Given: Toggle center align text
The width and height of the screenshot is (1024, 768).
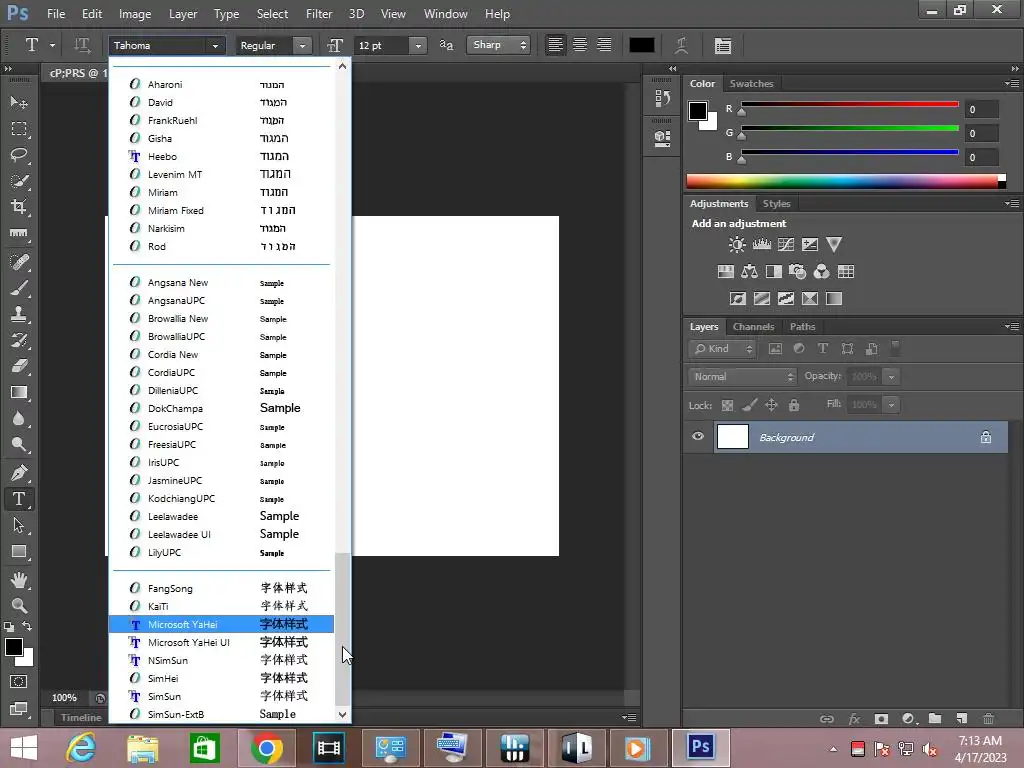Looking at the screenshot, I should click(x=580, y=45).
